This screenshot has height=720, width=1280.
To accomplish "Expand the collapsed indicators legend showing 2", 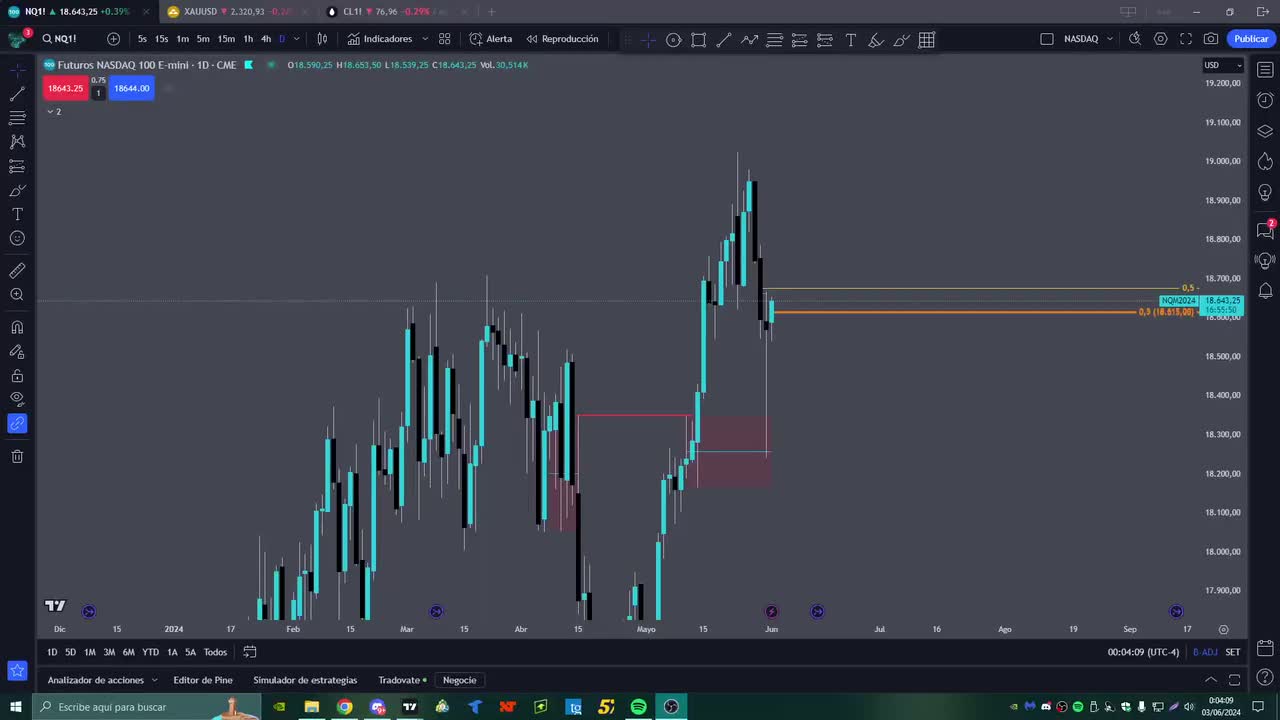I will click(x=54, y=112).
